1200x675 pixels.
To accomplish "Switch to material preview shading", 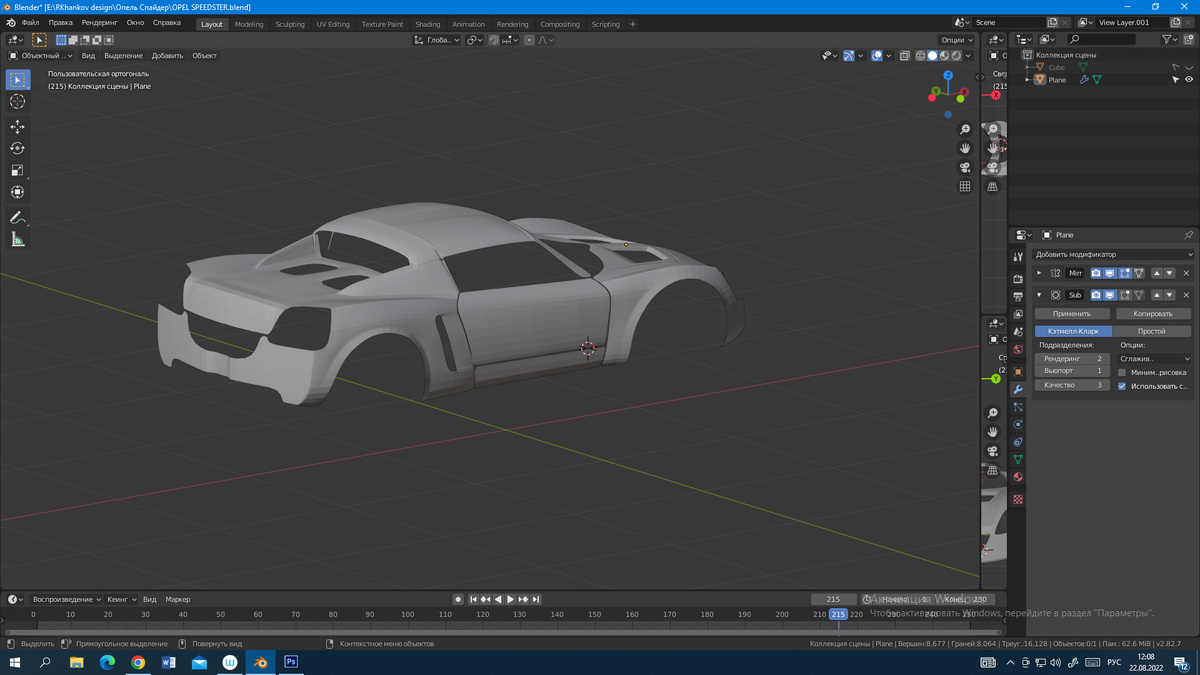I will point(945,56).
